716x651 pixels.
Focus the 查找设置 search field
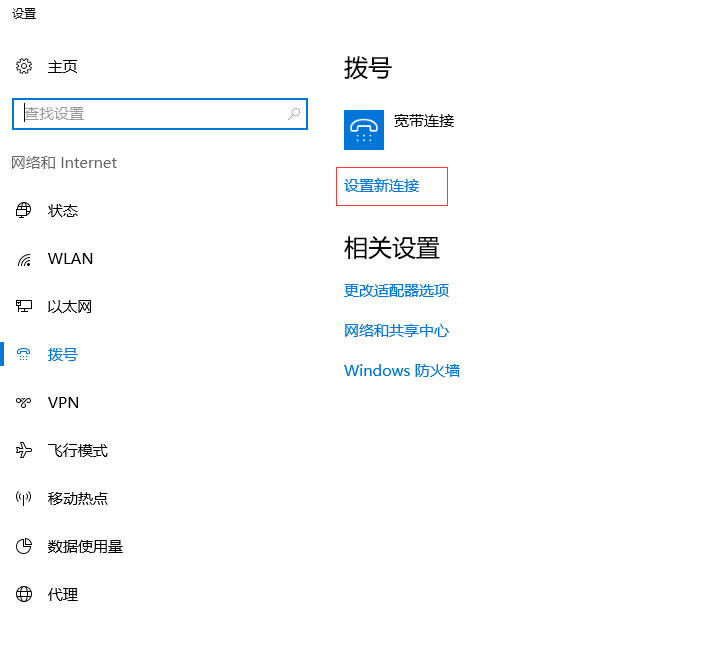pyautogui.click(x=150, y=114)
